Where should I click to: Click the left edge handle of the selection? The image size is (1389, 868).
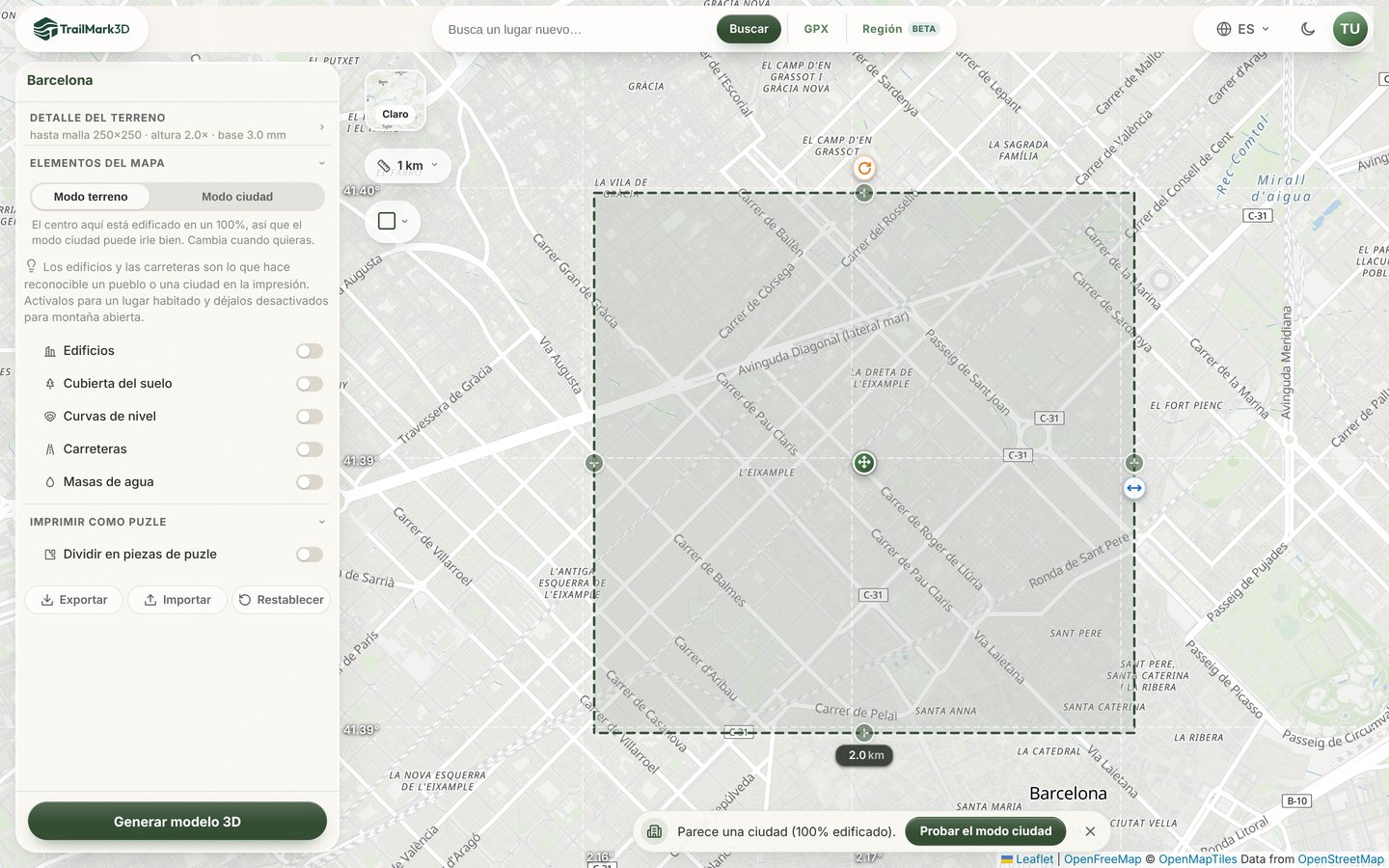pyautogui.click(x=594, y=463)
